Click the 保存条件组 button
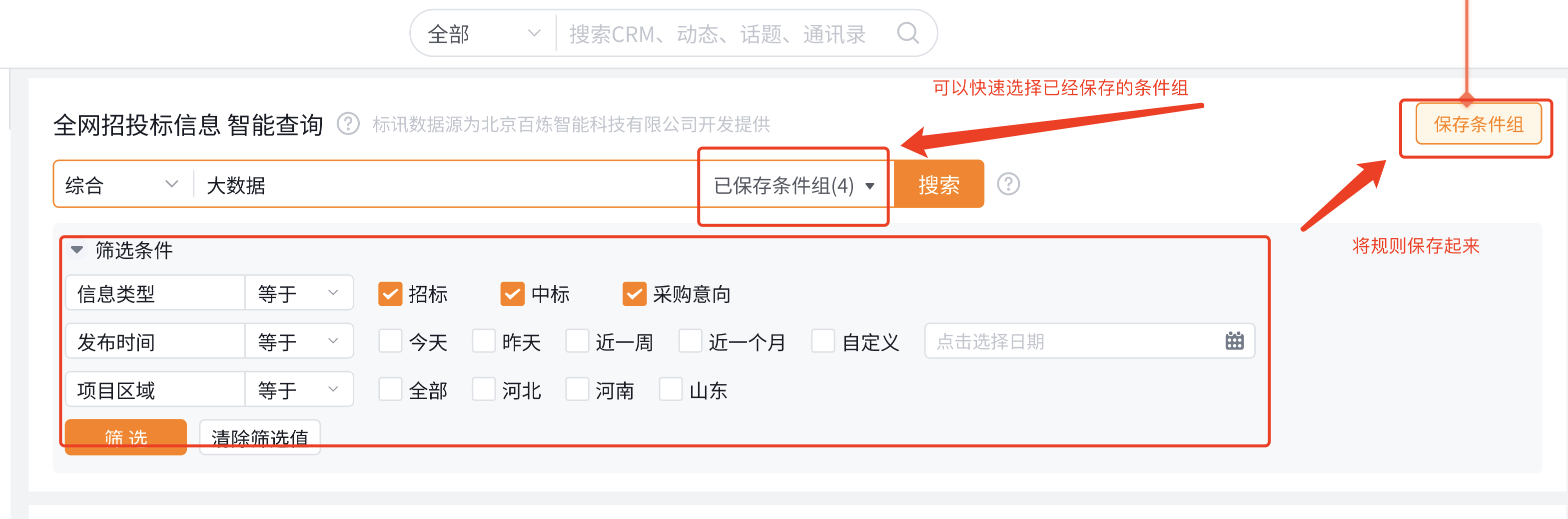The height and width of the screenshot is (519, 1568). click(x=1478, y=124)
